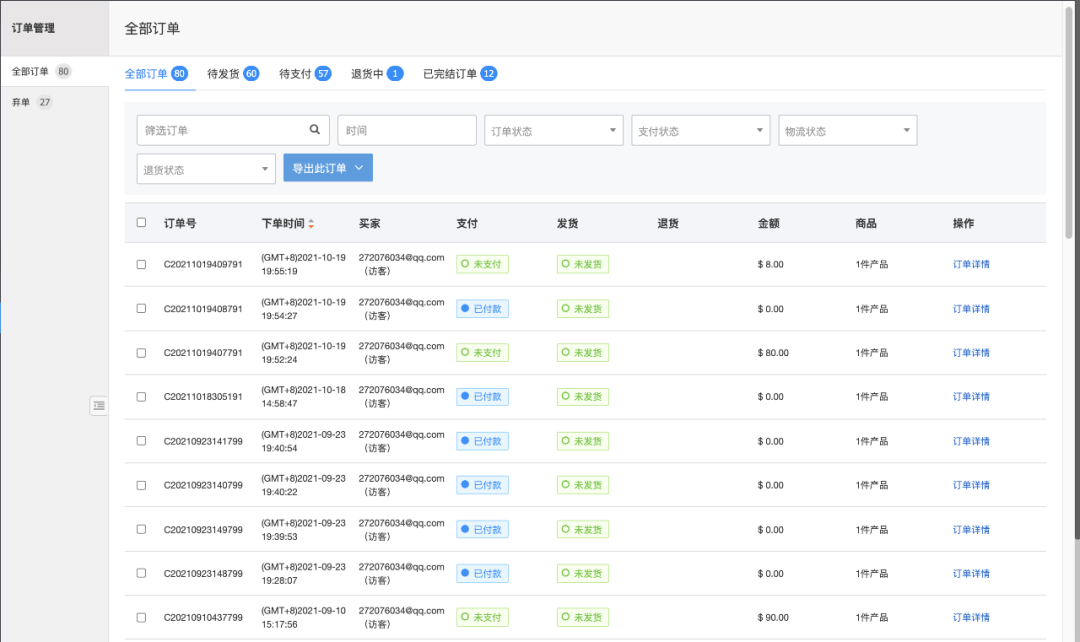Tick the select-all checkbox in table header
The height and width of the screenshot is (642, 1080).
(x=141, y=222)
